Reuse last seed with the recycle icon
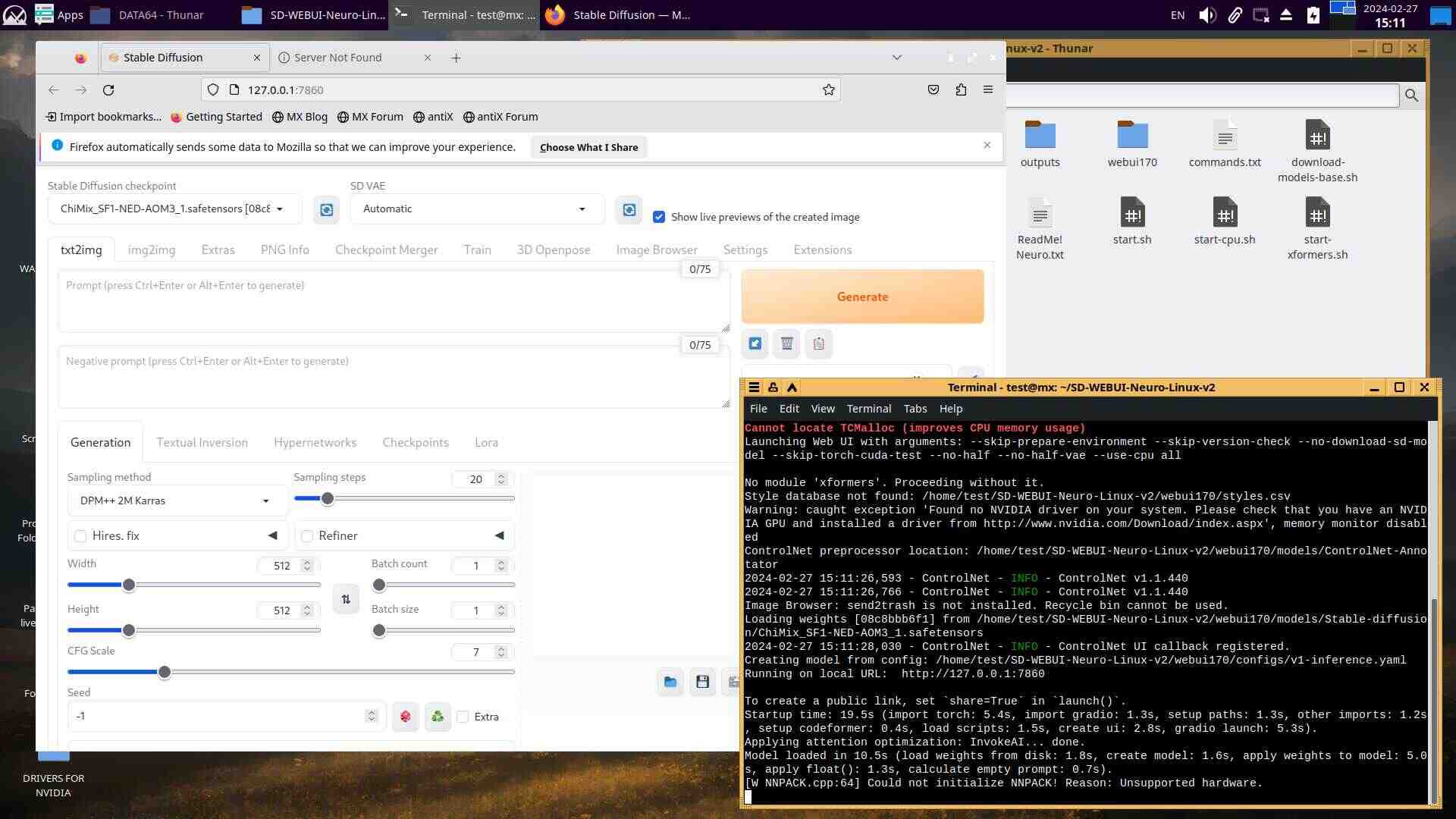Image resolution: width=1456 pixels, height=819 pixels. pyautogui.click(x=438, y=717)
